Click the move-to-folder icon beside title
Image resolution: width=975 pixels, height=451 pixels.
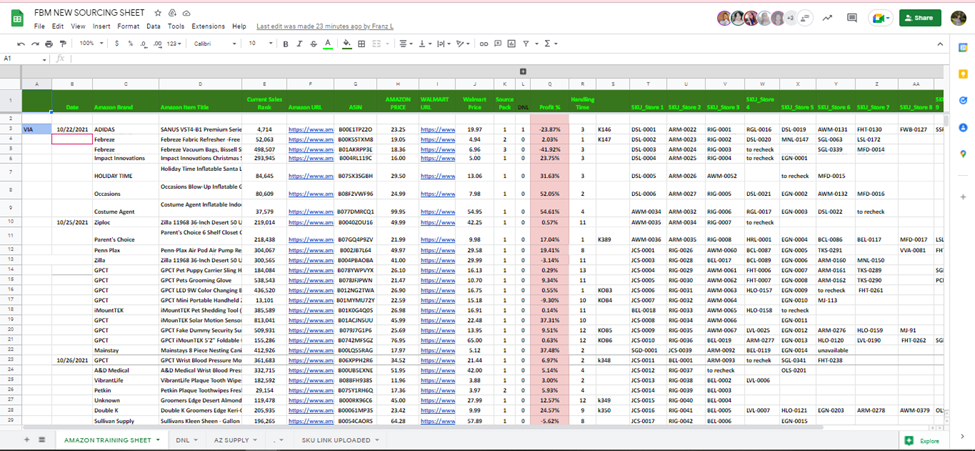pos(172,12)
